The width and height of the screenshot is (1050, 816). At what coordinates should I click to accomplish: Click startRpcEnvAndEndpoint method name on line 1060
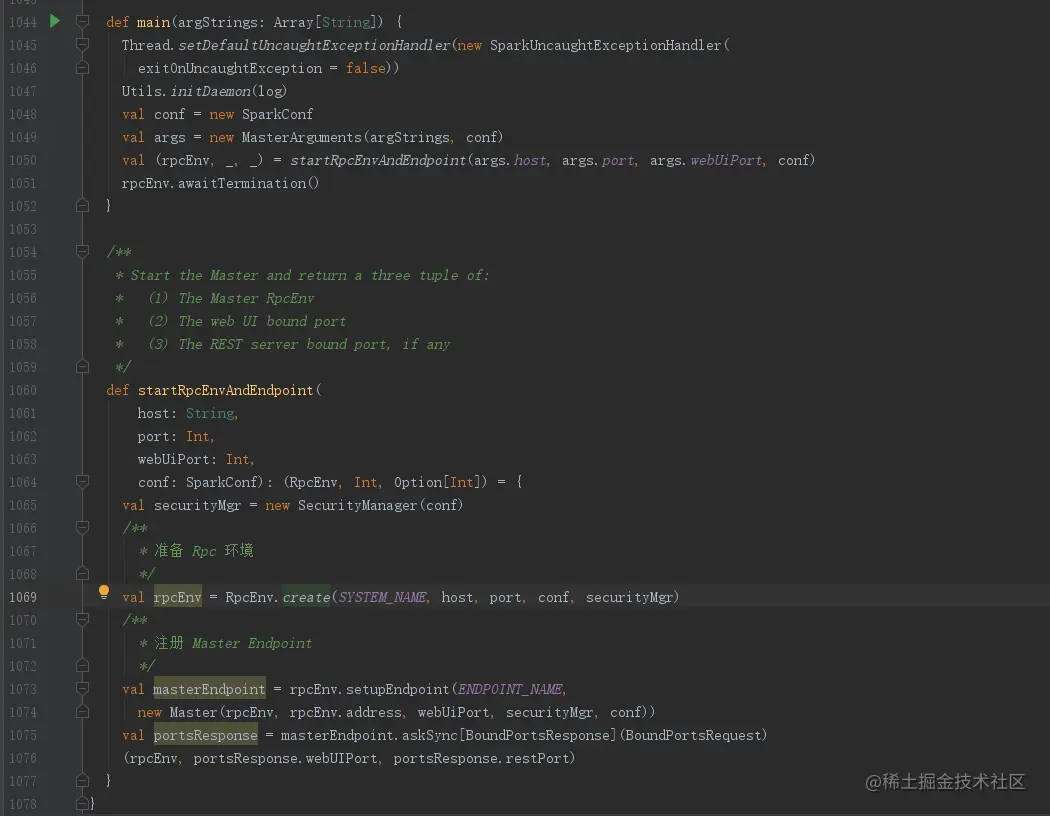pyautogui.click(x=225, y=390)
